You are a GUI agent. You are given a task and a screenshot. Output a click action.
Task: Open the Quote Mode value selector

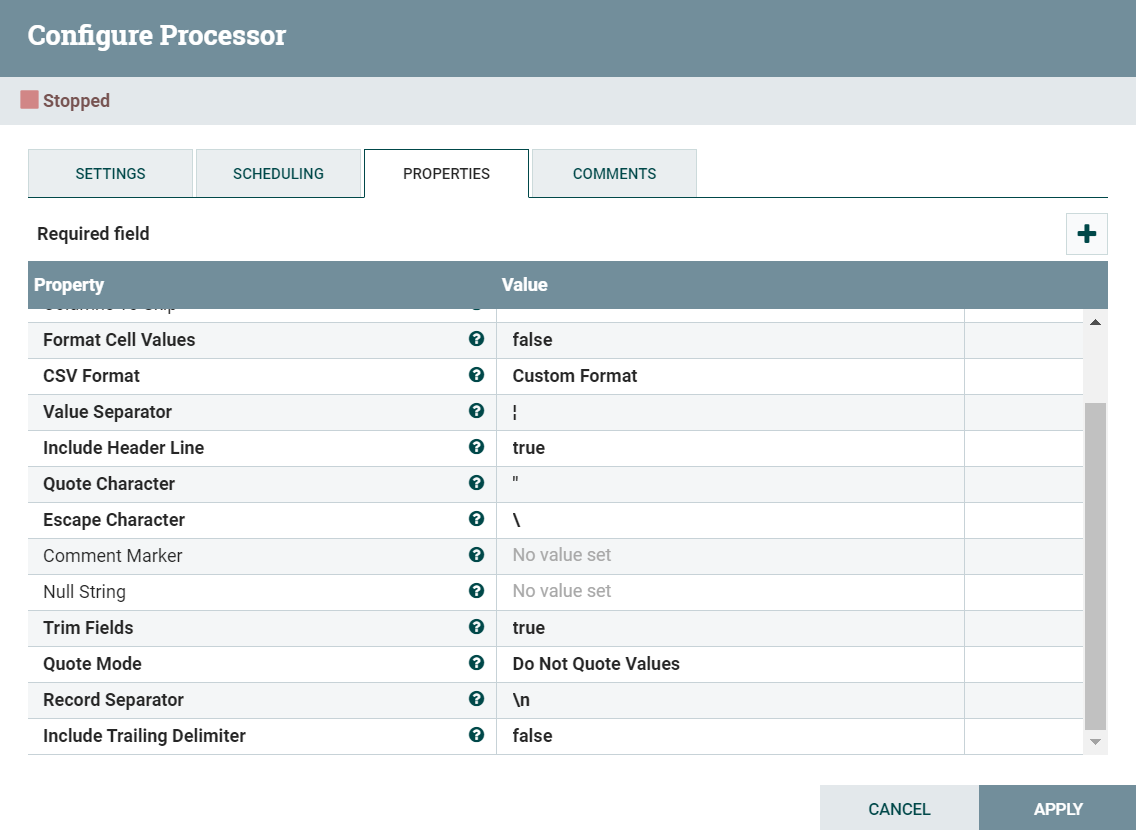(730, 664)
